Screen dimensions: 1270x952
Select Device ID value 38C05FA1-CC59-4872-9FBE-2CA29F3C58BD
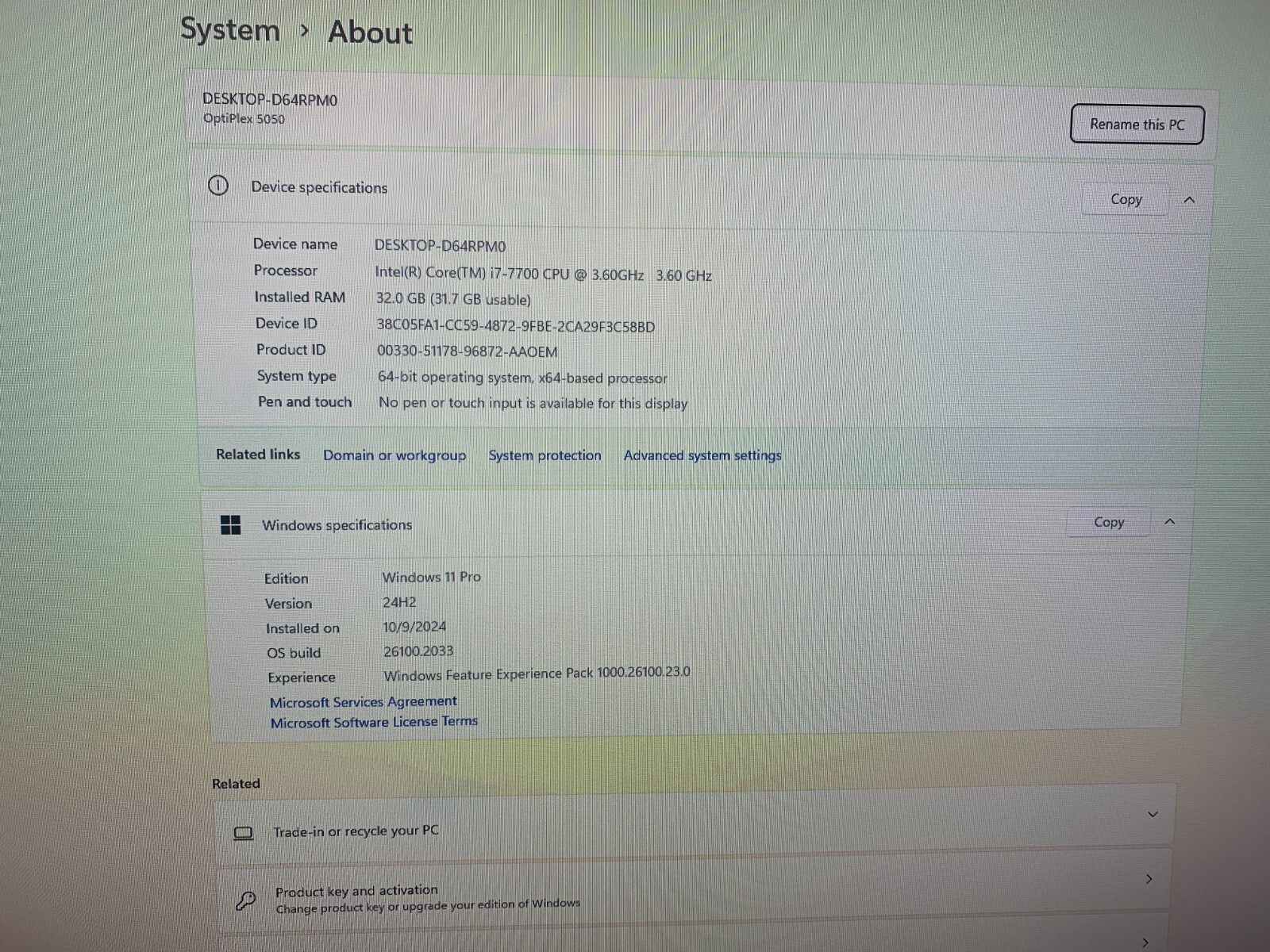[516, 326]
